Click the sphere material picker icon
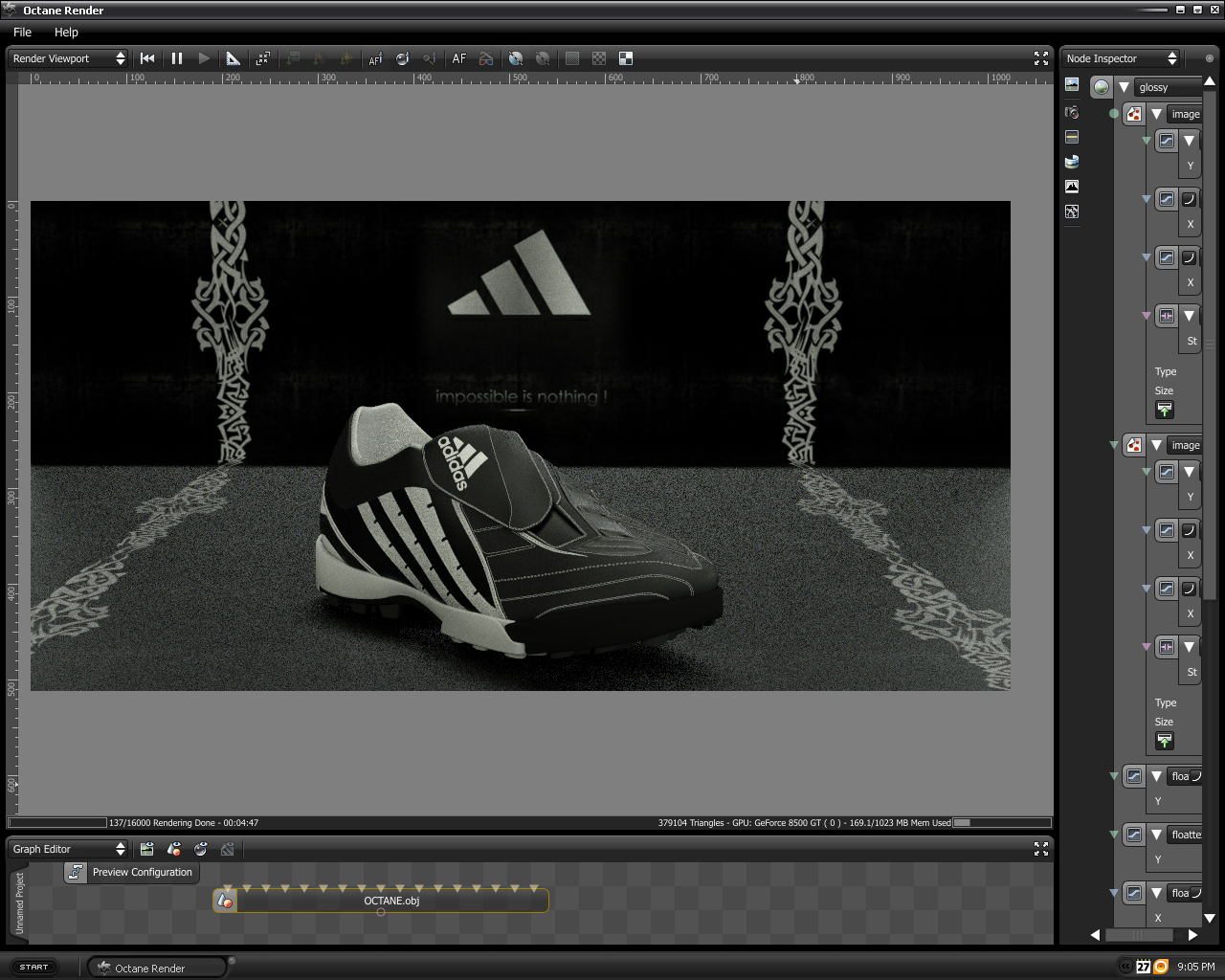This screenshot has width=1225, height=980. click(403, 58)
